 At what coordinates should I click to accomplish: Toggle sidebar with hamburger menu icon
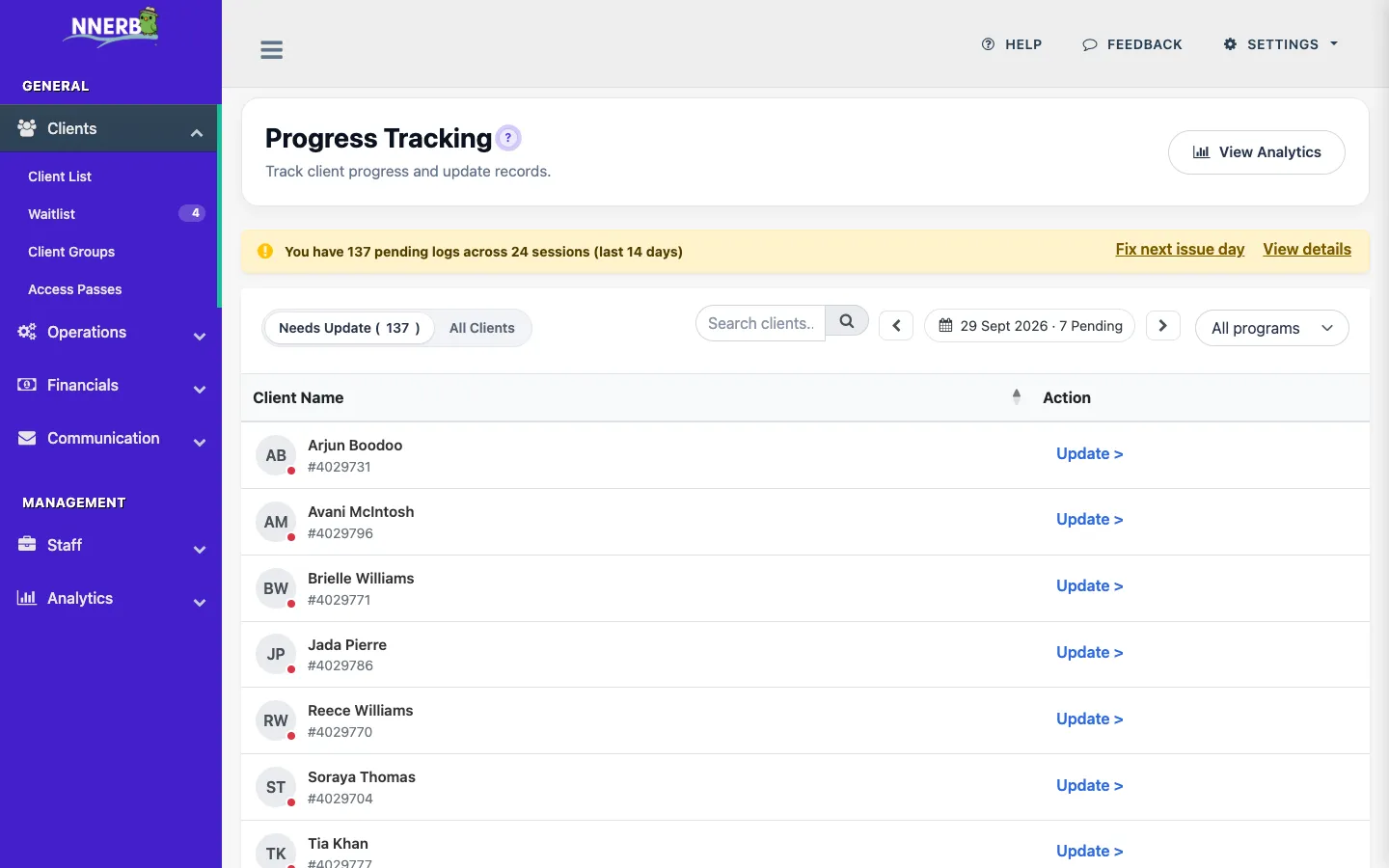tap(272, 50)
